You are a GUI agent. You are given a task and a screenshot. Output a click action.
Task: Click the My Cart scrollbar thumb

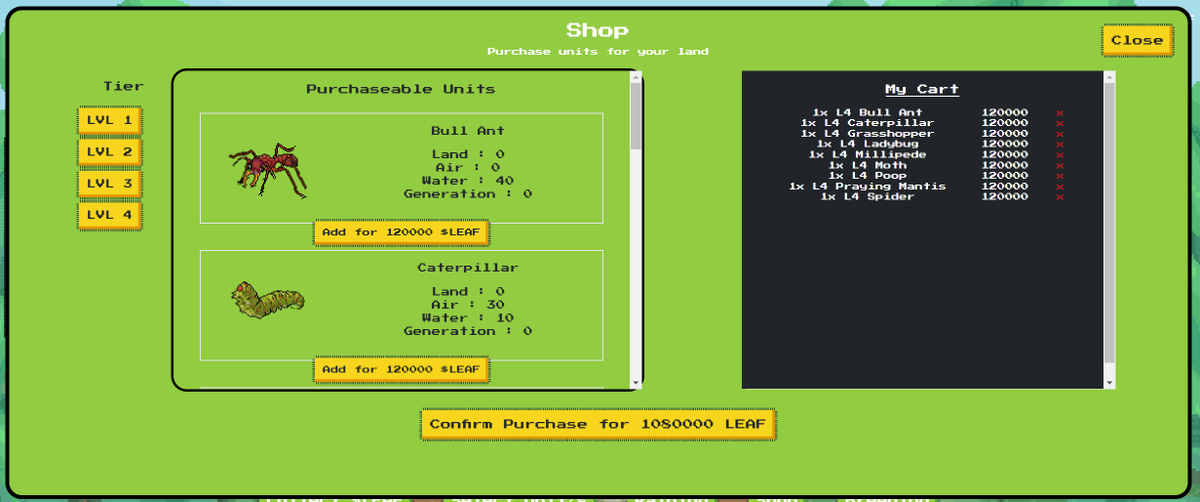coord(1109,223)
